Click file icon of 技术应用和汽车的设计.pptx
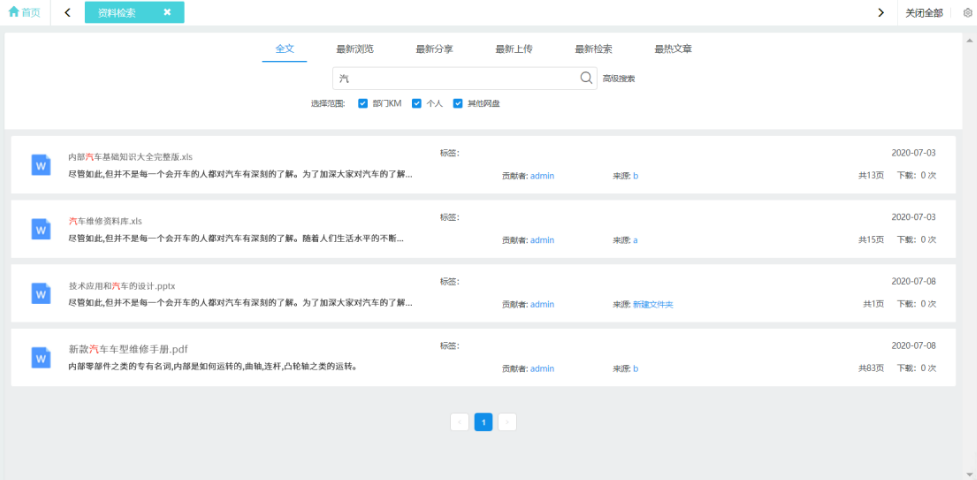Image resolution: width=977 pixels, height=480 pixels. pos(41,293)
